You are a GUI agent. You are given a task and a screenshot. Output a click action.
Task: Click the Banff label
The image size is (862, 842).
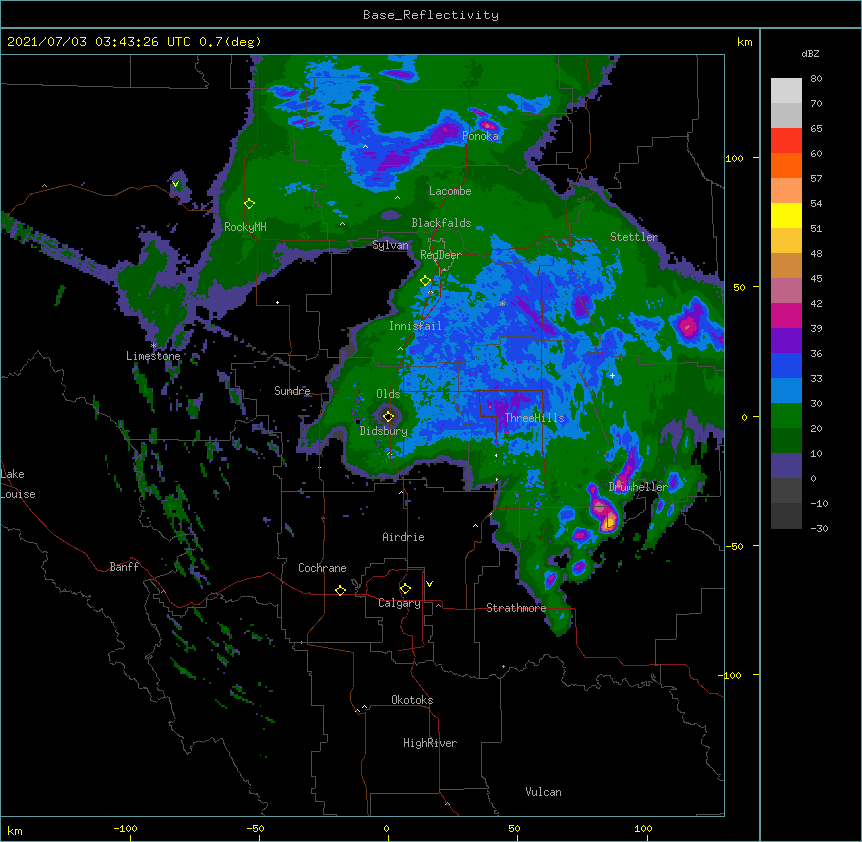[124, 567]
